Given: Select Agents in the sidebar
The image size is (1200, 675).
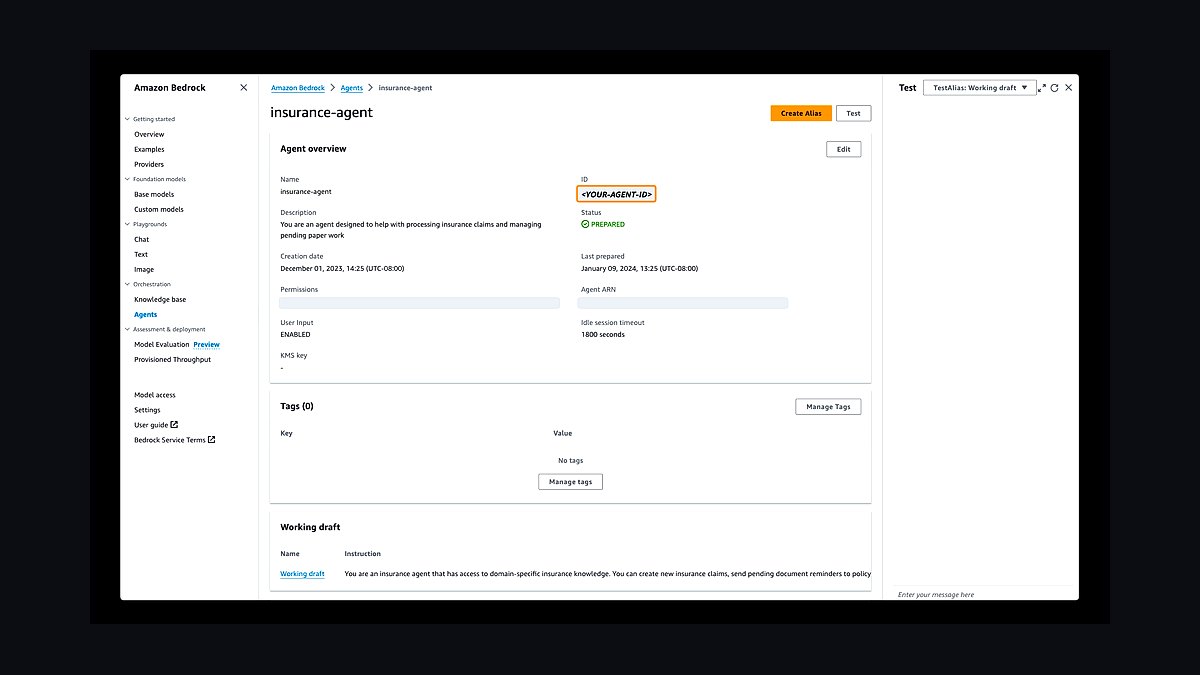Looking at the screenshot, I should (146, 314).
